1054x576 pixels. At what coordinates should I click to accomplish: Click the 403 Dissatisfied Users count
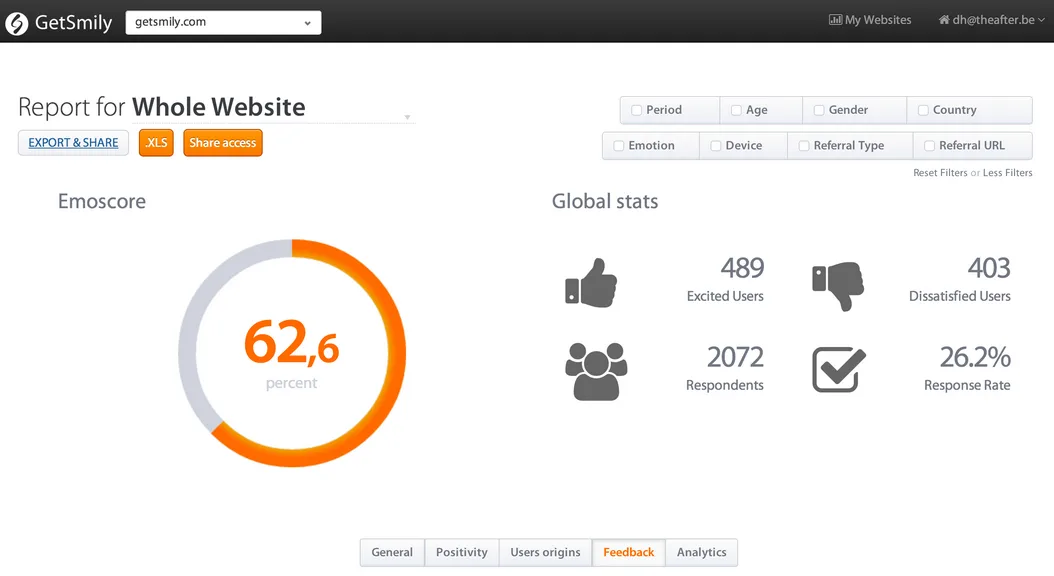point(989,268)
